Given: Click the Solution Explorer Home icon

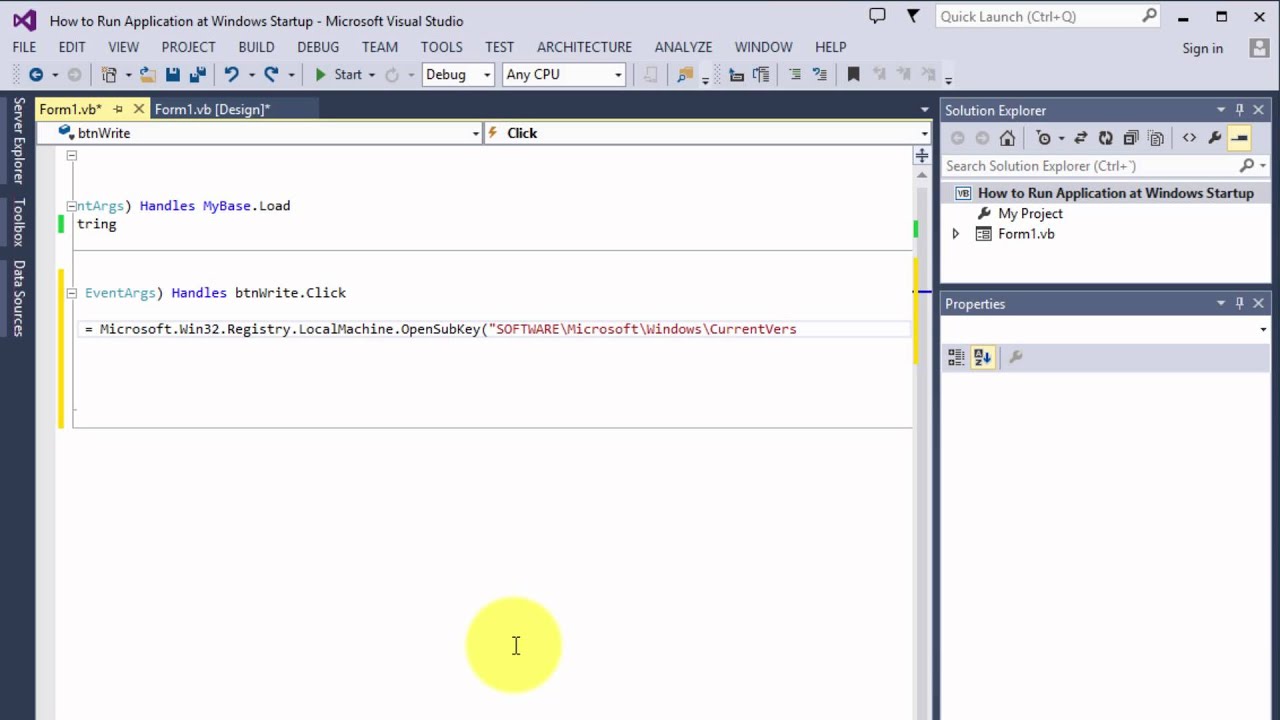Looking at the screenshot, I should point(1007,138).
